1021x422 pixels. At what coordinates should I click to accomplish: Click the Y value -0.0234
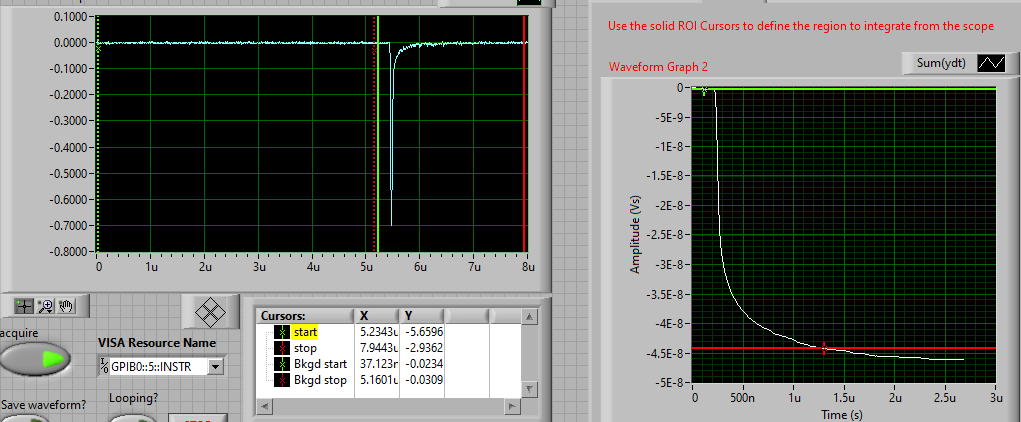(x=424, y=364)
